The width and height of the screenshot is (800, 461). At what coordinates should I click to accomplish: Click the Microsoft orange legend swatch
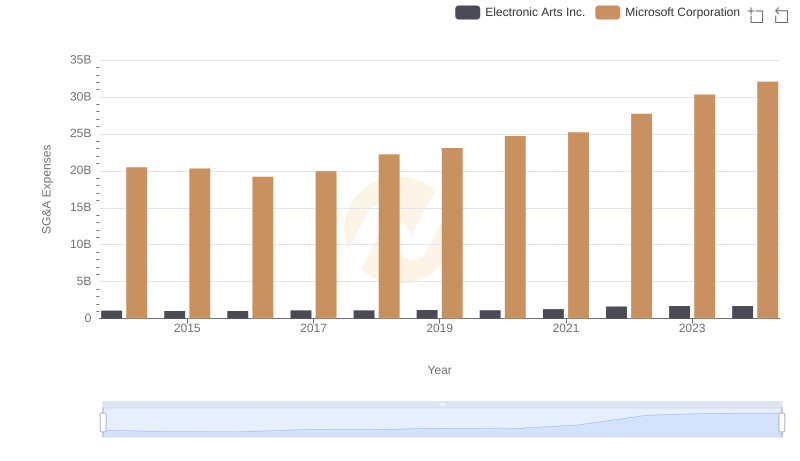[x=607, y=12]
